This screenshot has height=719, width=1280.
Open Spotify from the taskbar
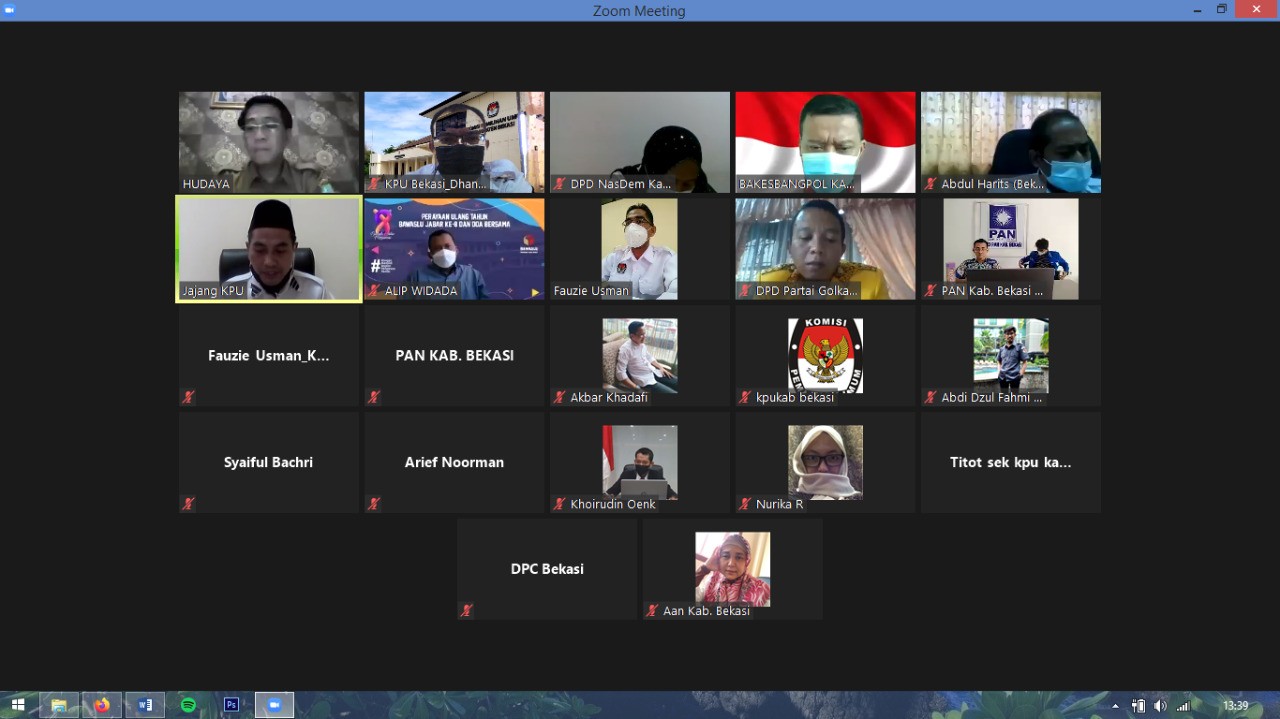tap(188, 705)
